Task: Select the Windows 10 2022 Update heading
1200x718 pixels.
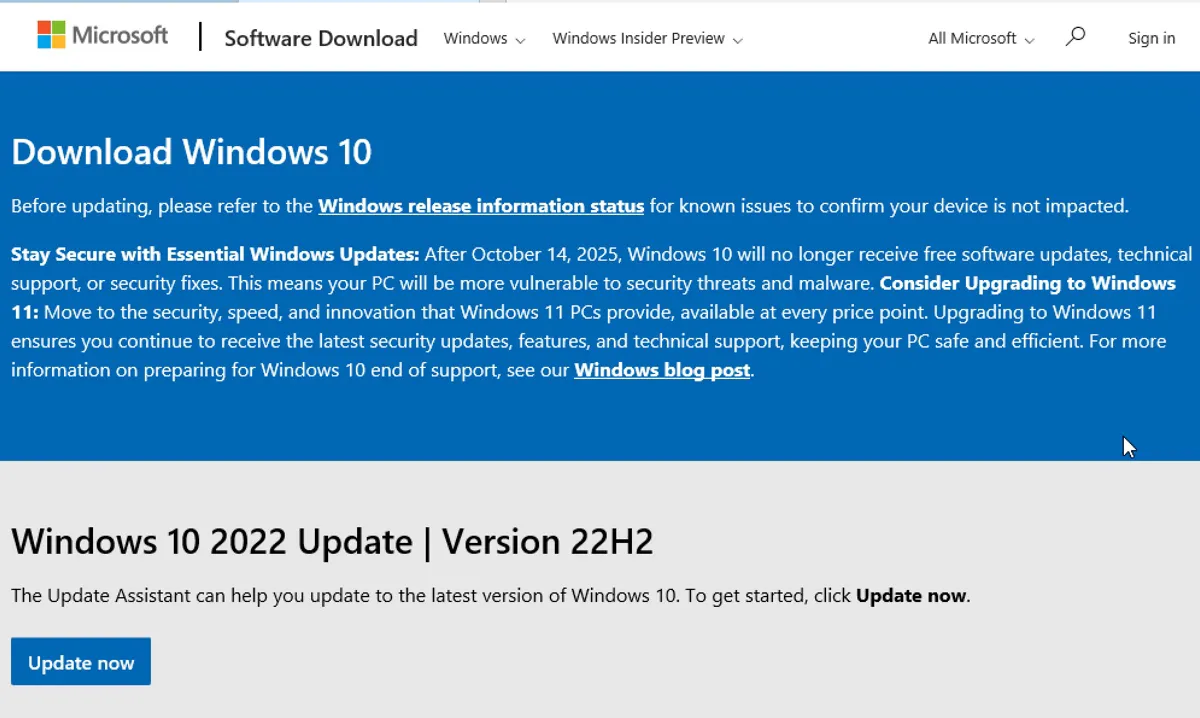Action: [x=332, y=541]
